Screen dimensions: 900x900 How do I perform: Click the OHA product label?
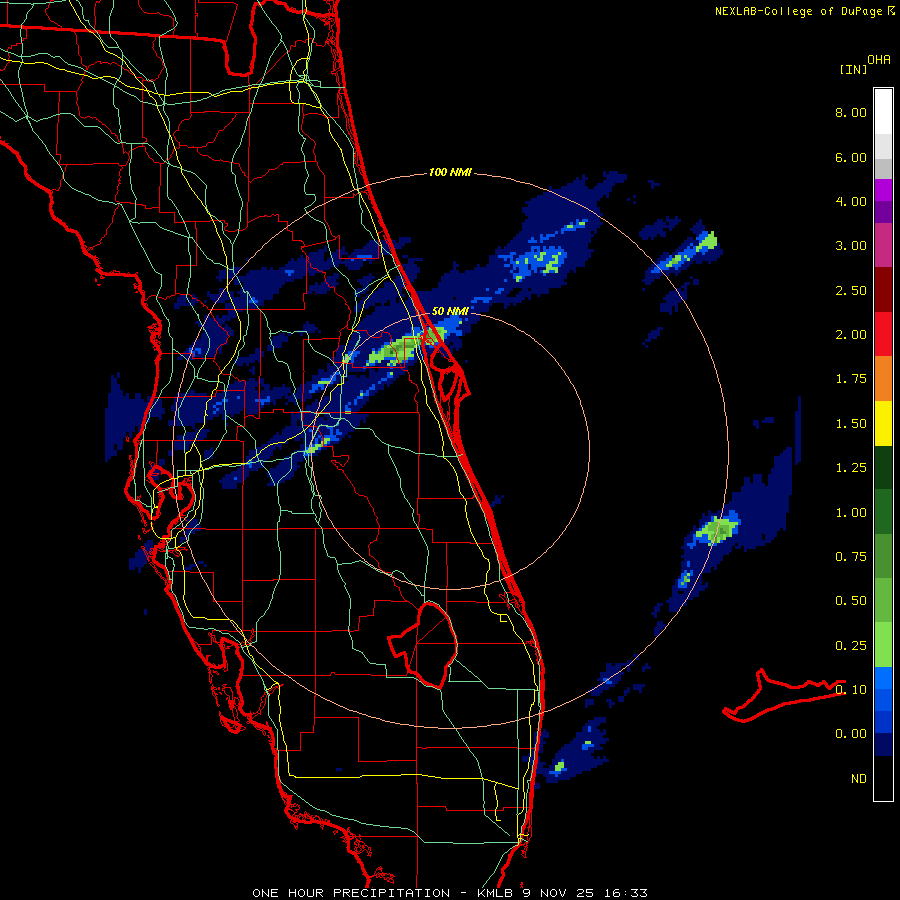click(879, 59)
